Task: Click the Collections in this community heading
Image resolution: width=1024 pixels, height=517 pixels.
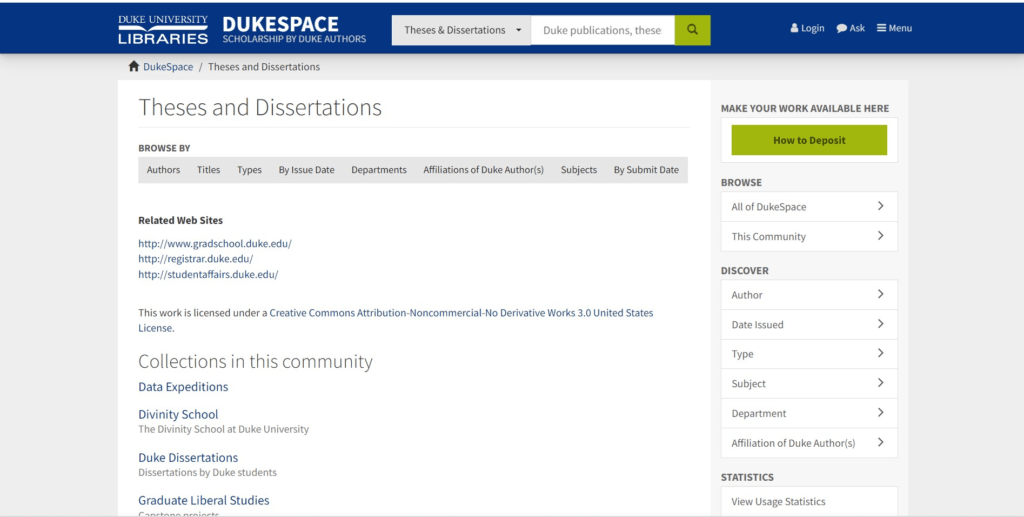Action: (255, 362)
